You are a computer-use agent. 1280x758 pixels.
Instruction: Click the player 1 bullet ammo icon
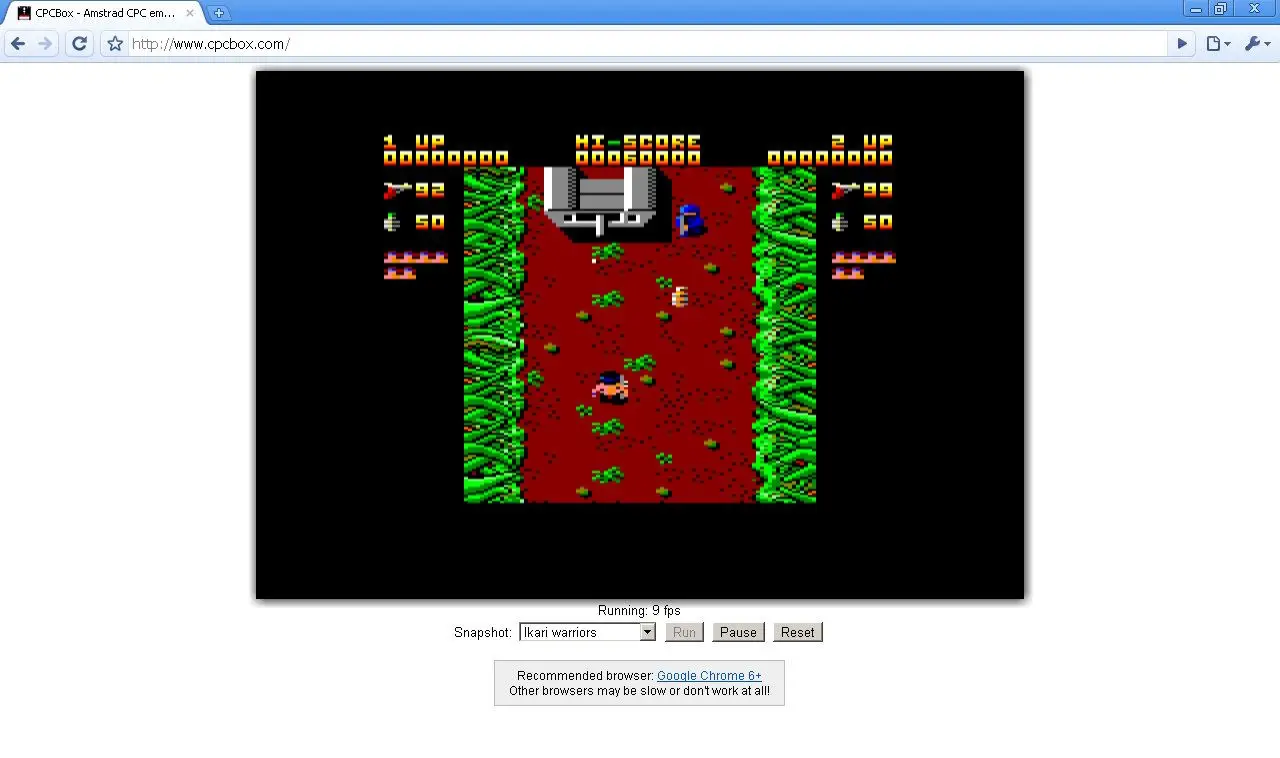click(397, 189)
